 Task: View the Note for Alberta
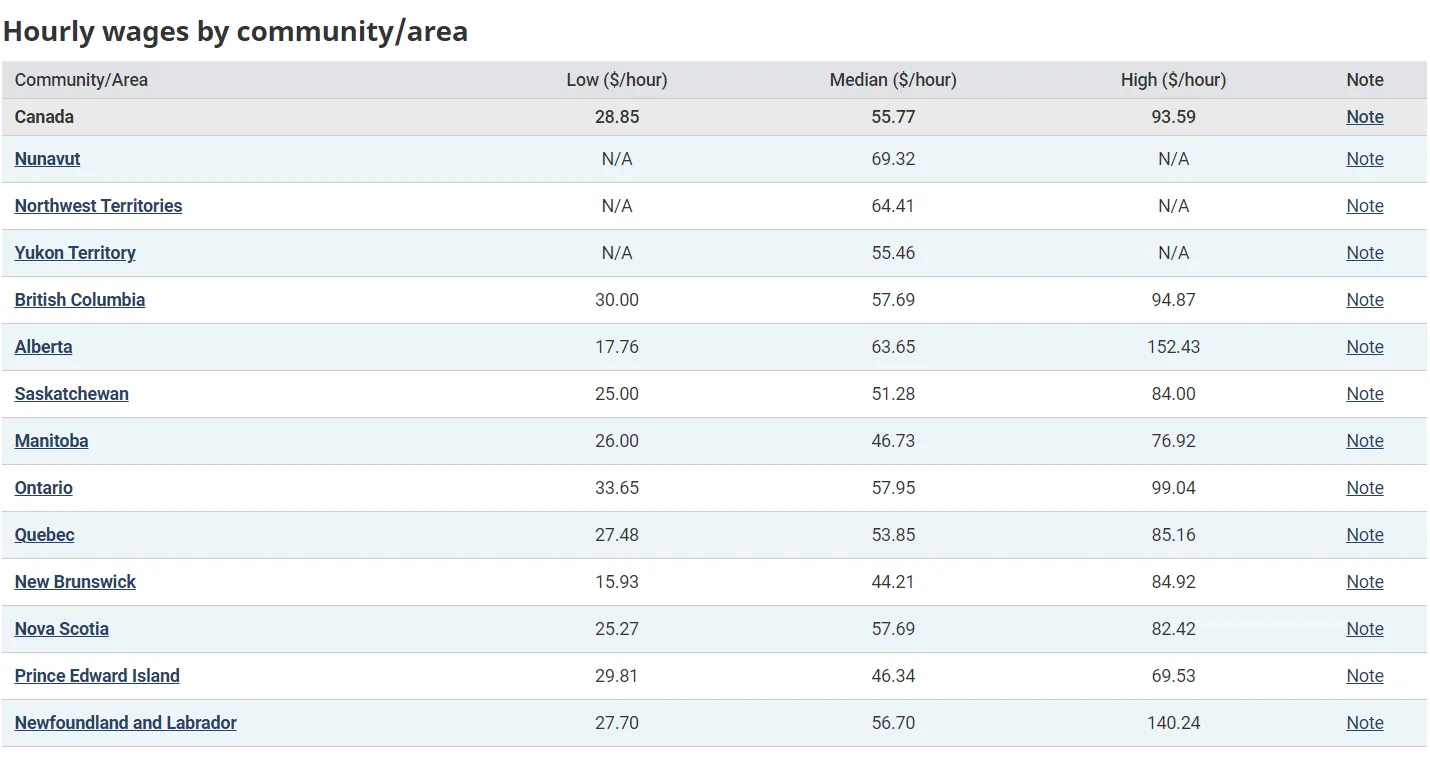(x=1364, y=347)
